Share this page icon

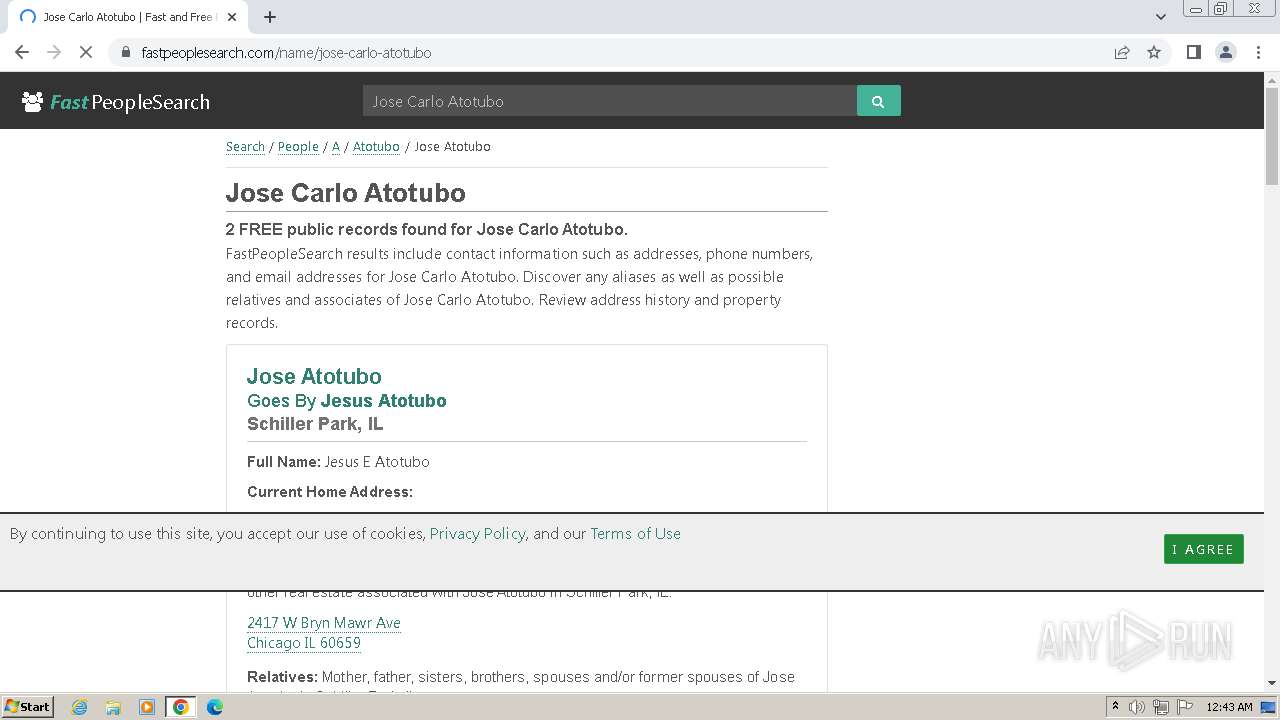(1122, 52)
